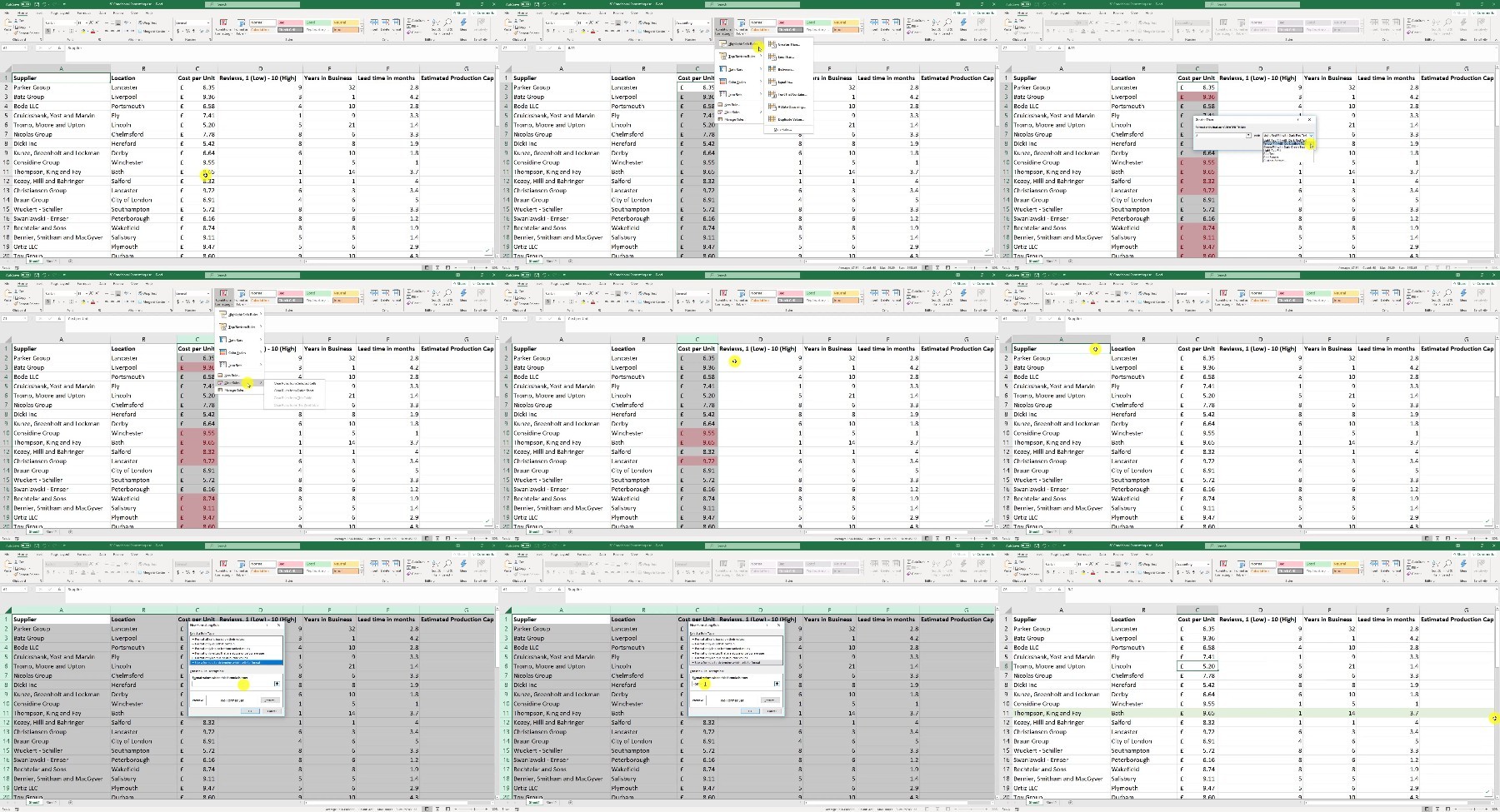Select Icon Sets in top-middle frame menu
Image resolution: width=1500 pixels, height=812 pixels.
[x=738, y=94]
